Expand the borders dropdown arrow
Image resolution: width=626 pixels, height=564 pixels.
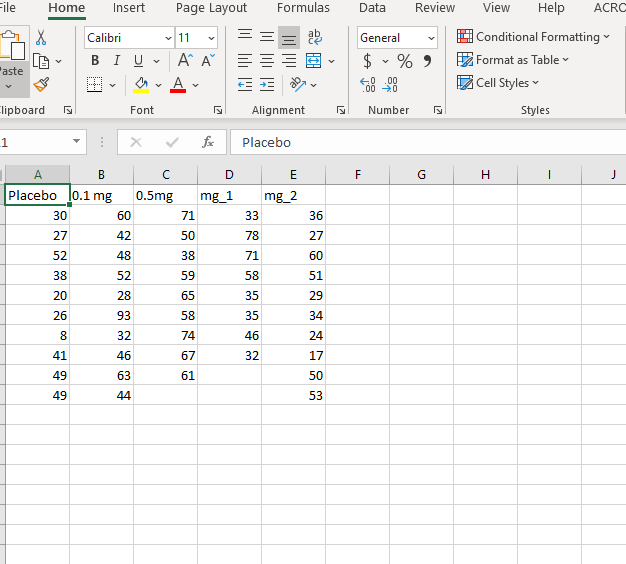(x=113, y=85)
